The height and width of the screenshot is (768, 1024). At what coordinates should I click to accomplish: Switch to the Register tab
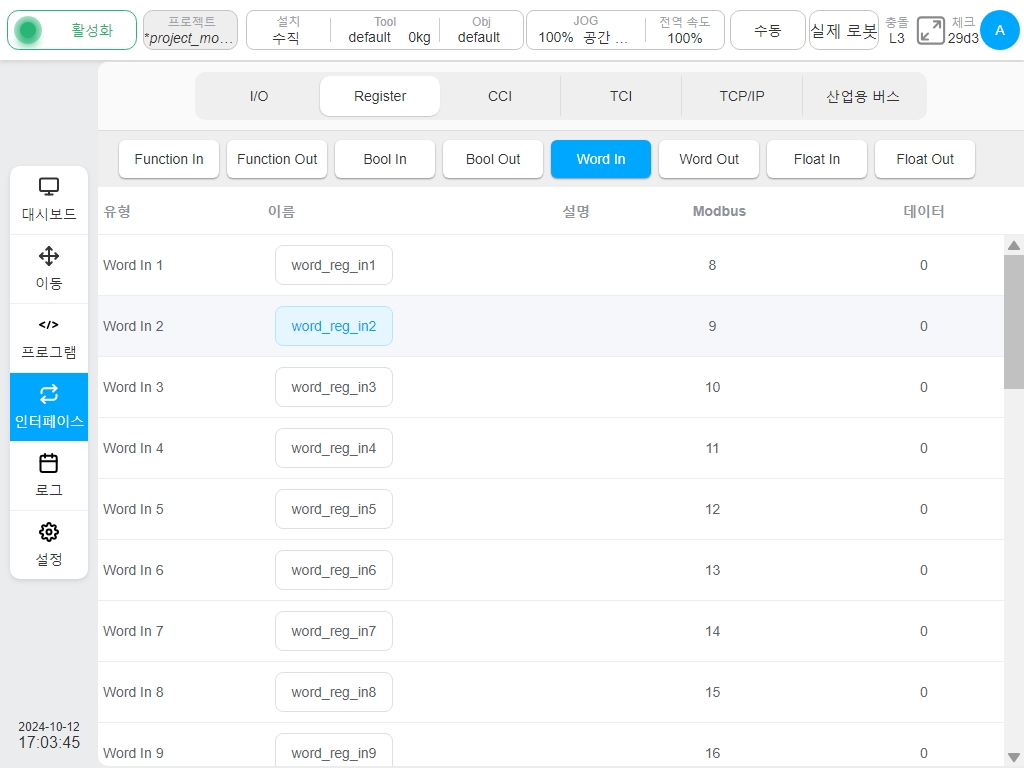[x=379, y=96]
